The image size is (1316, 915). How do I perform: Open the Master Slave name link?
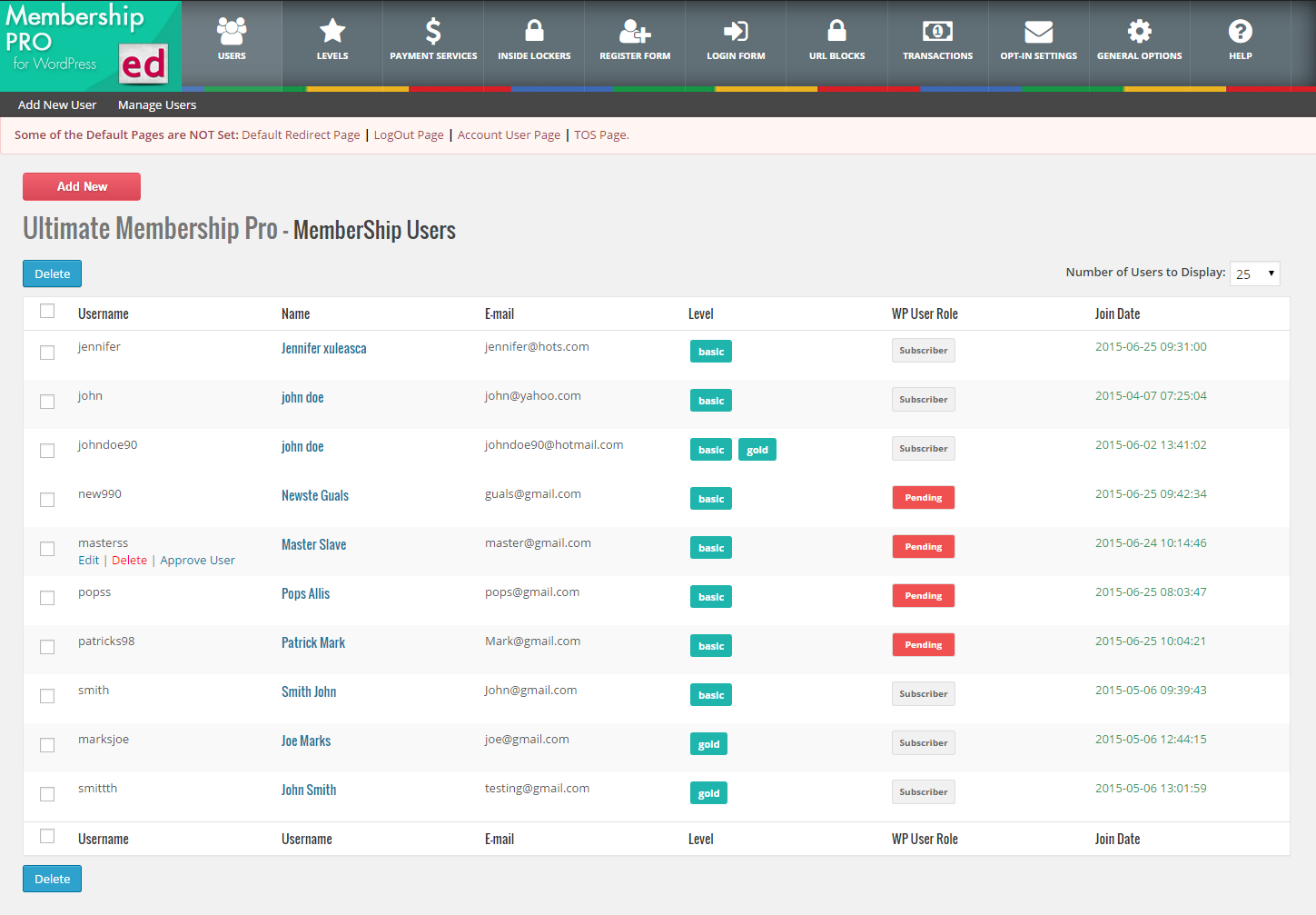pos(313,545)
